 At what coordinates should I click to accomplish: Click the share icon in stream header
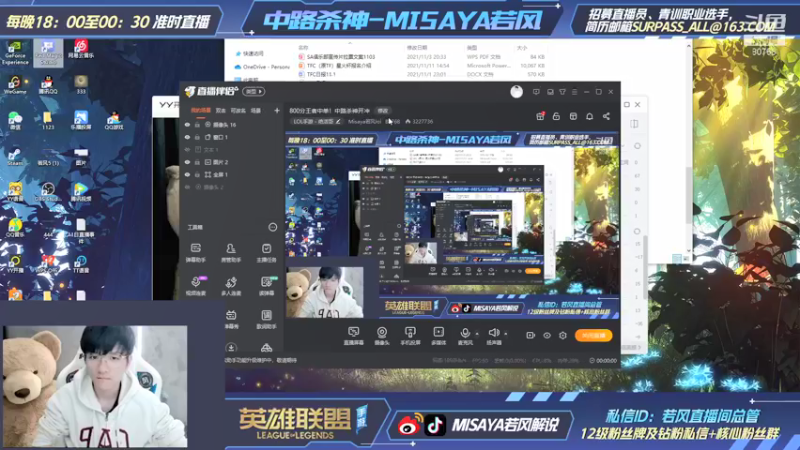[606, 116]
